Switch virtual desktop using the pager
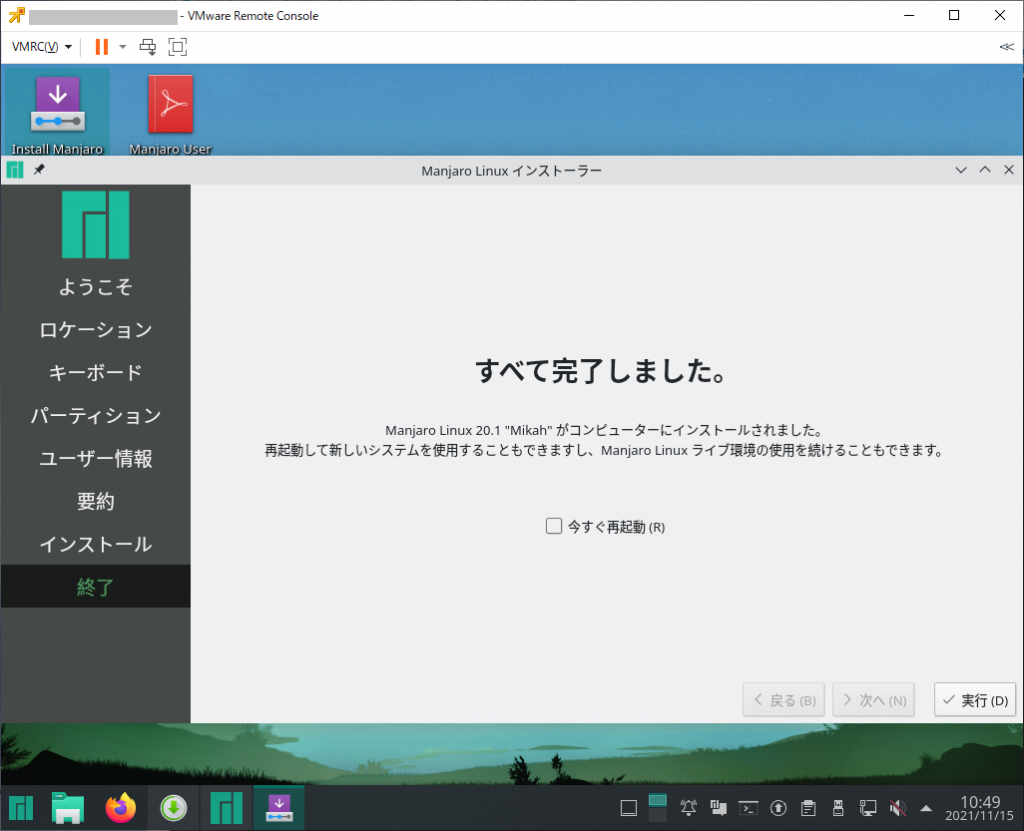Image resolution: width=1024 pixels, height=831 pixels. (658, 808)
